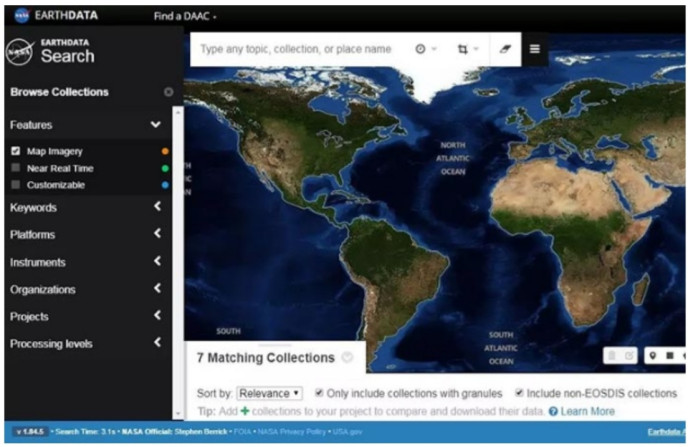688x447 pixels.
Task: Click the blue dot beside Customizable
Action: pyautogui.click(x=165, y=185)
